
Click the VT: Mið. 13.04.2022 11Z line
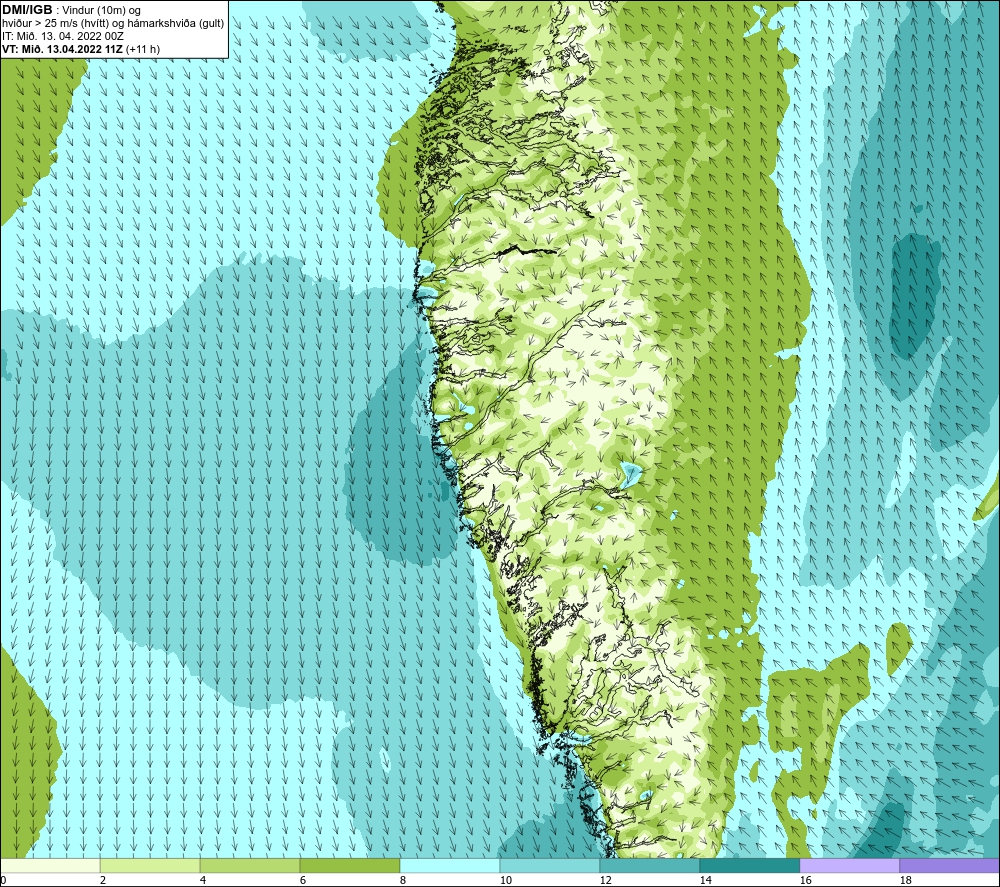(x=80, y=49)
